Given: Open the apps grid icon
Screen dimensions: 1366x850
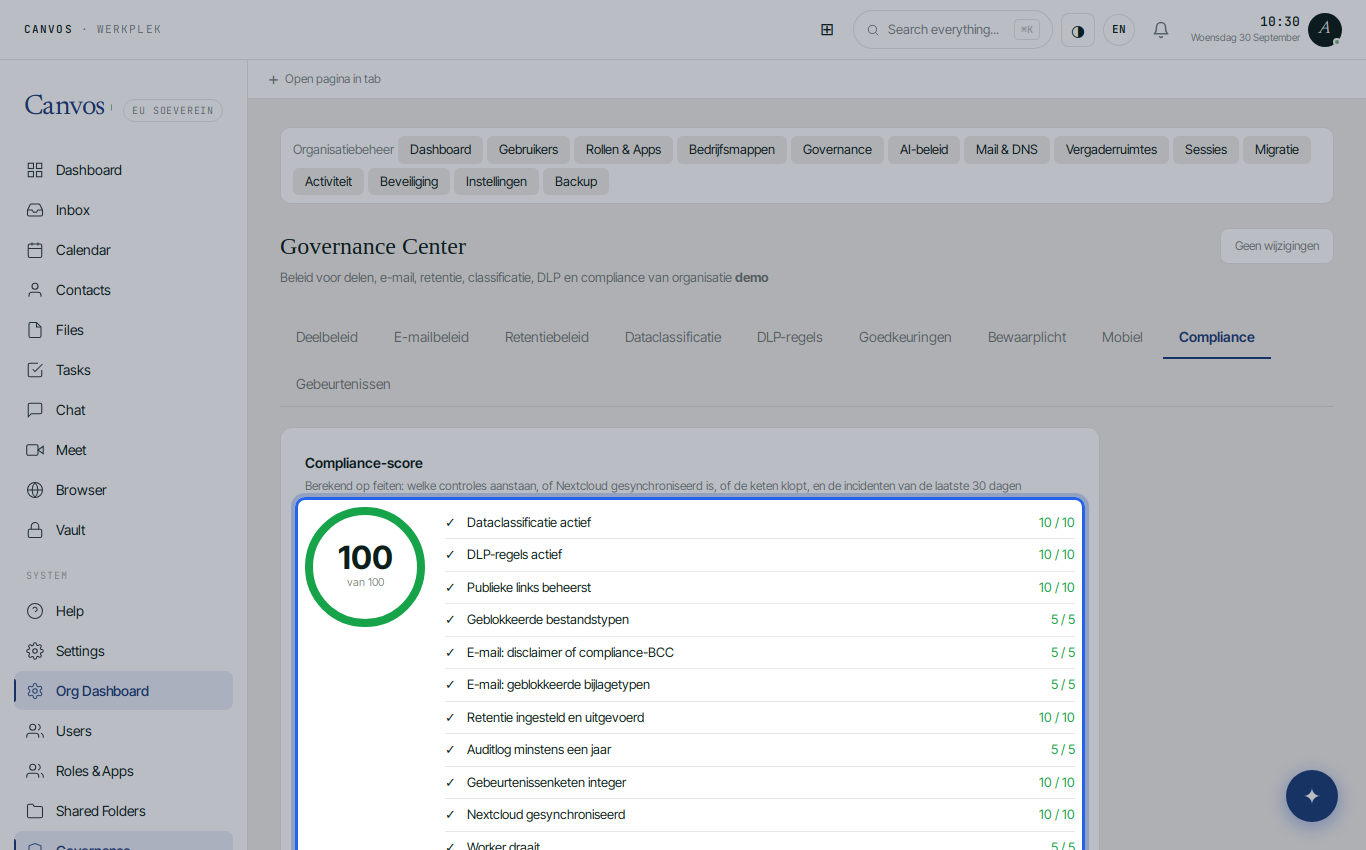Looking at the screenshot, I should 827,30.
